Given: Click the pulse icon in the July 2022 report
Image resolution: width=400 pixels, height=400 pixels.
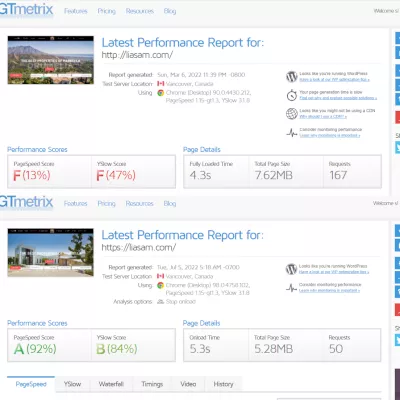Looking at the screenshot, I should point(291,288).
